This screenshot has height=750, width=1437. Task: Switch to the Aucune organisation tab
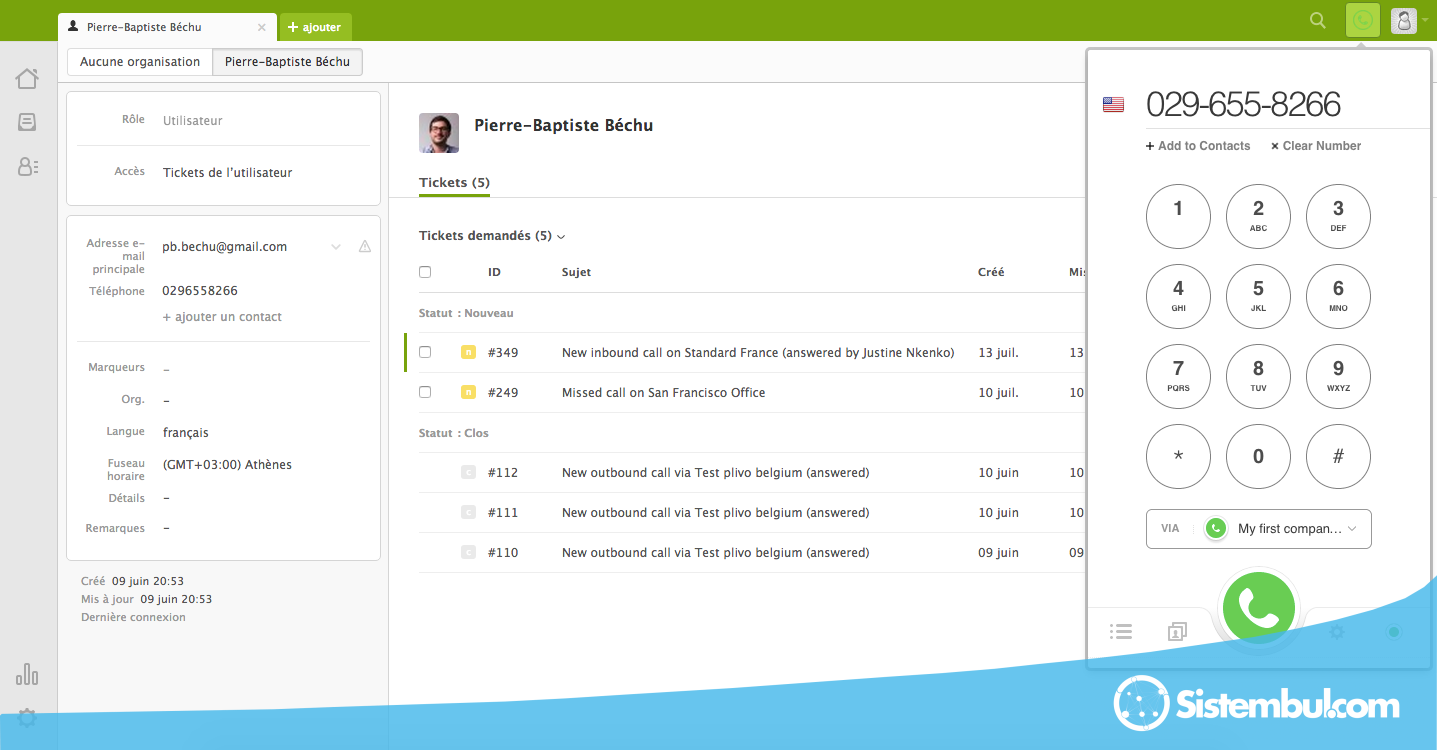click(140, 62)
